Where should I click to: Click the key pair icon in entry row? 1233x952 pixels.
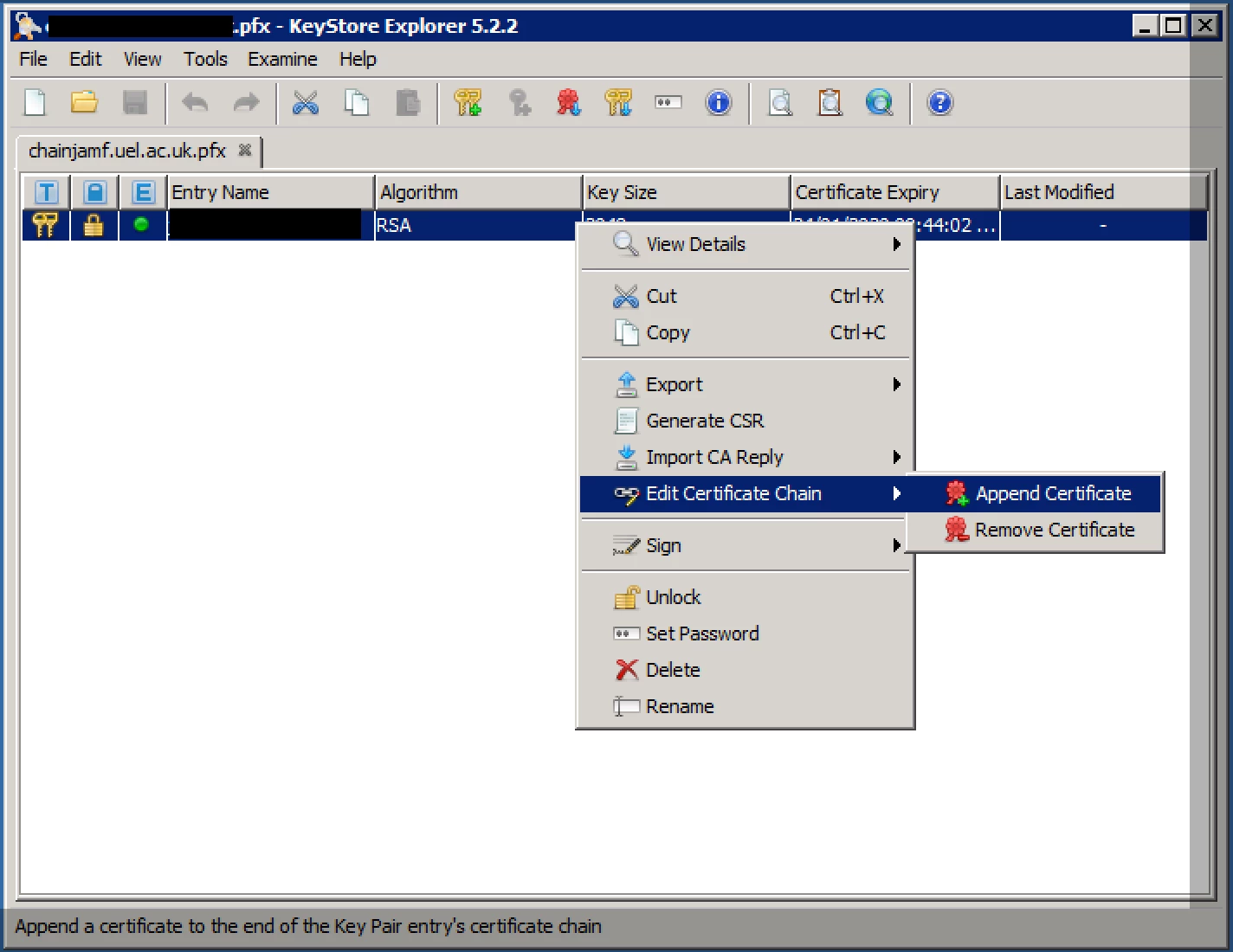point(45,225)
